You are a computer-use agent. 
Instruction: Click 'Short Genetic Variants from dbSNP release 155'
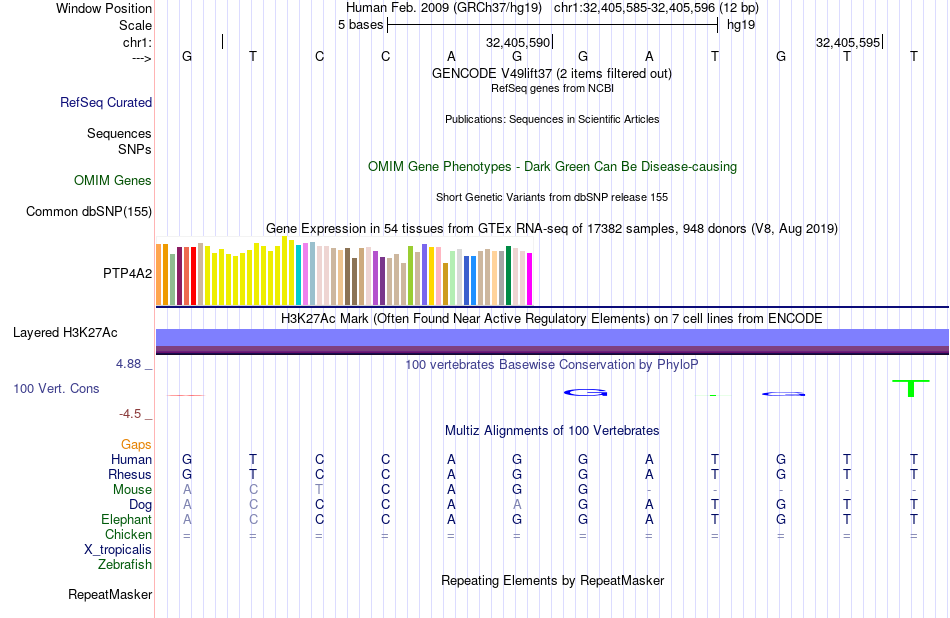(552, 198)
